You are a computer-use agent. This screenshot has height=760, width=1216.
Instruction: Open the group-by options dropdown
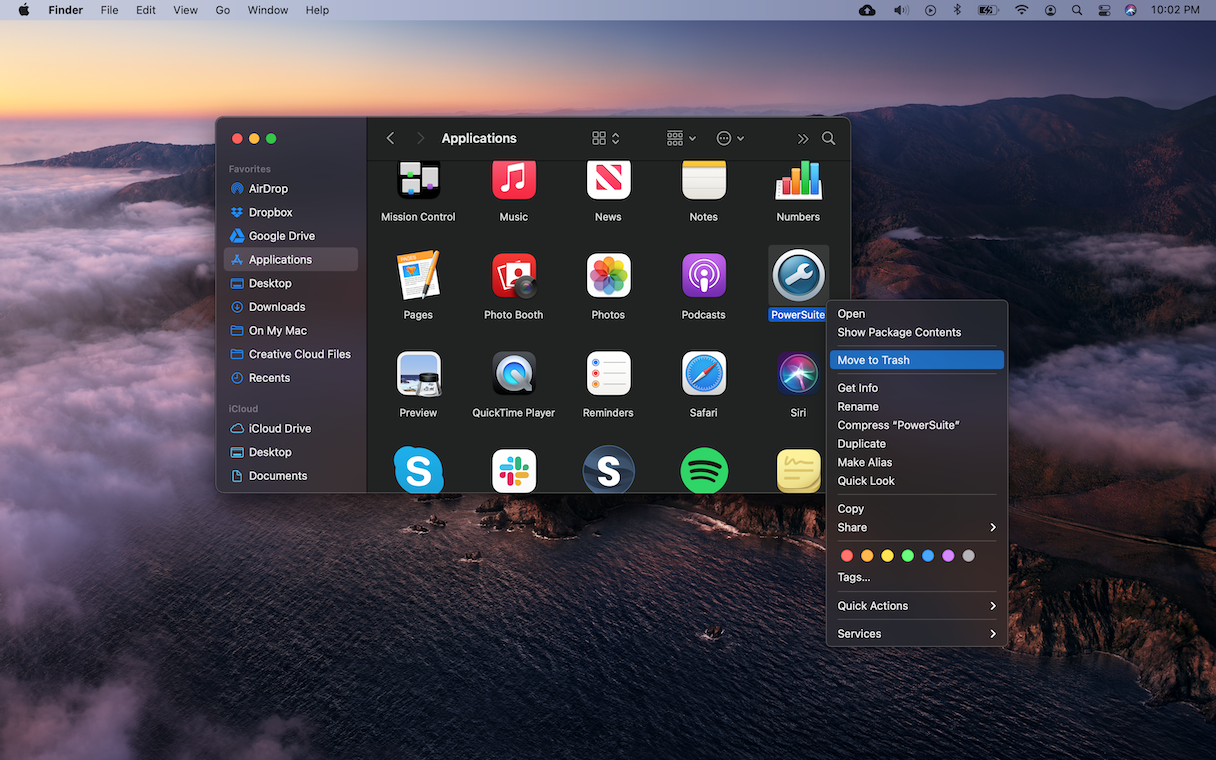pos(681,138)
